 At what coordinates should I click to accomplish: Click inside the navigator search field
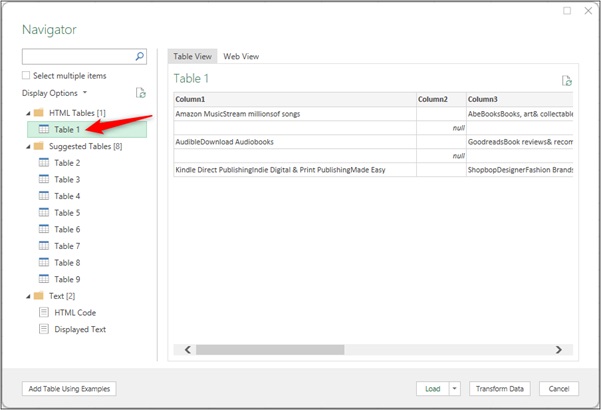coord(77,57)
